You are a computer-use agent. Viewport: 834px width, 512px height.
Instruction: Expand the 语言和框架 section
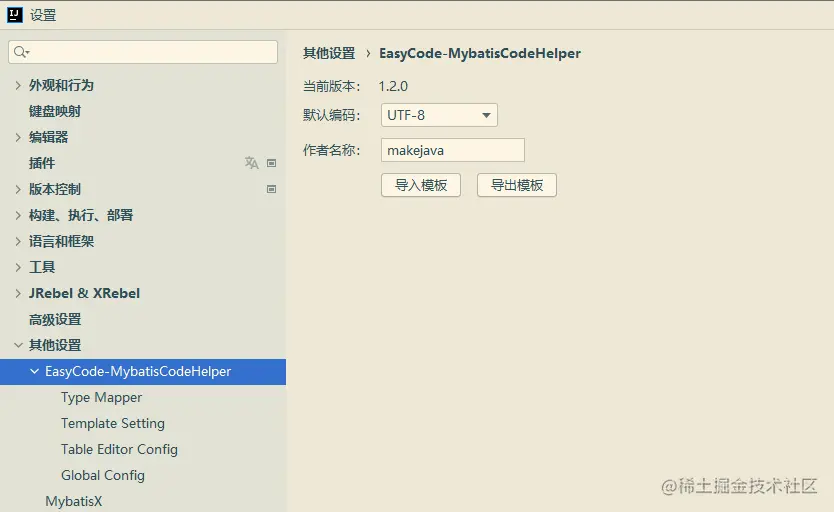[18, 241]
